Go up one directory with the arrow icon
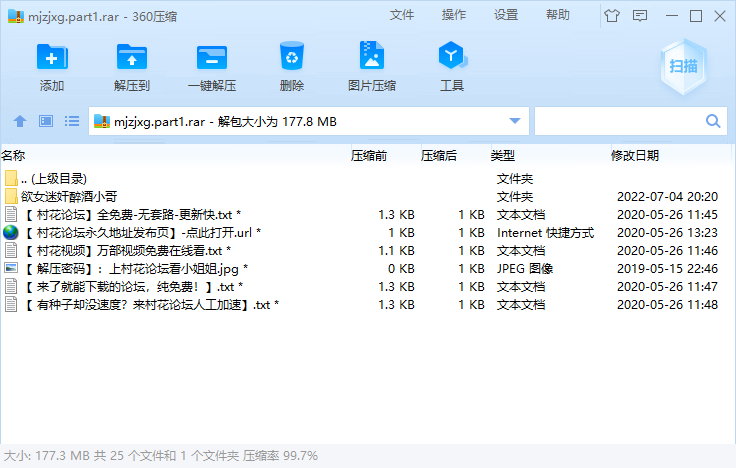Screen dimensions: 736x468 pyautogui.click(x=19, y=121)
